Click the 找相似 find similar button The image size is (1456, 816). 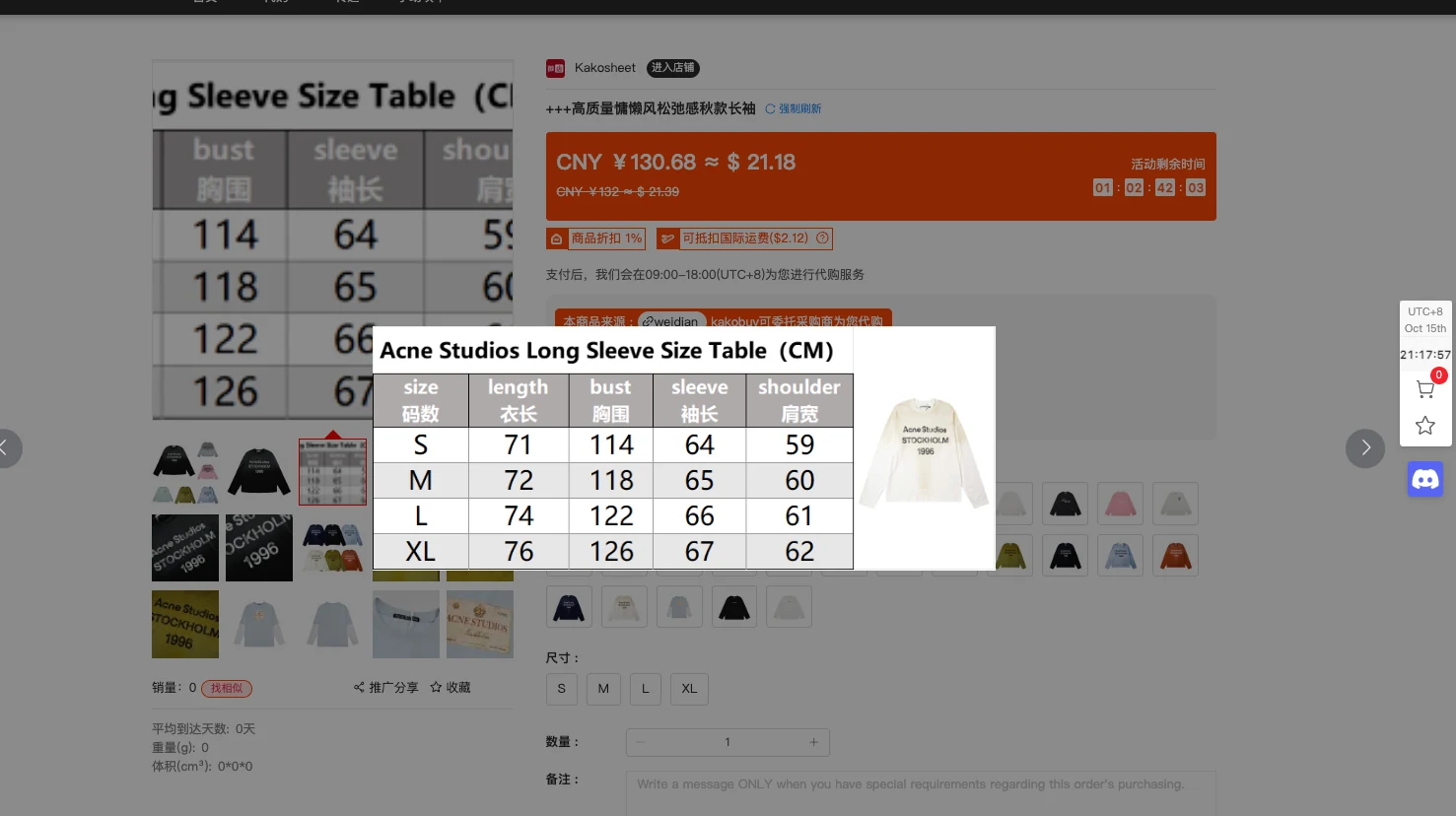tap(227, 689)
